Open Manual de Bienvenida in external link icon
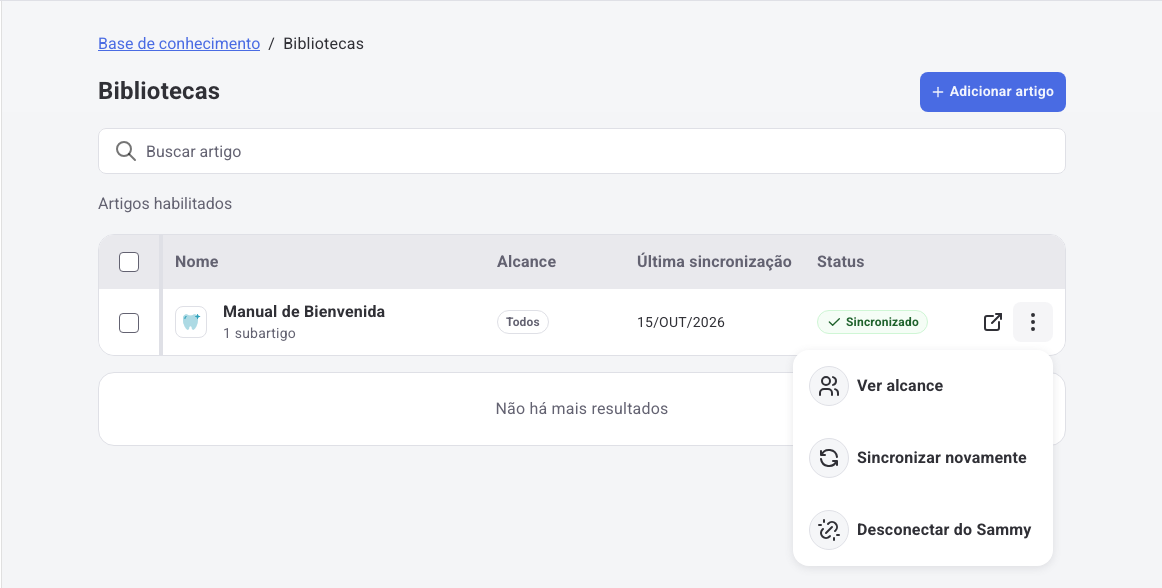The width and height of the screenshot is (1162, 588). (x=992, y=322)
